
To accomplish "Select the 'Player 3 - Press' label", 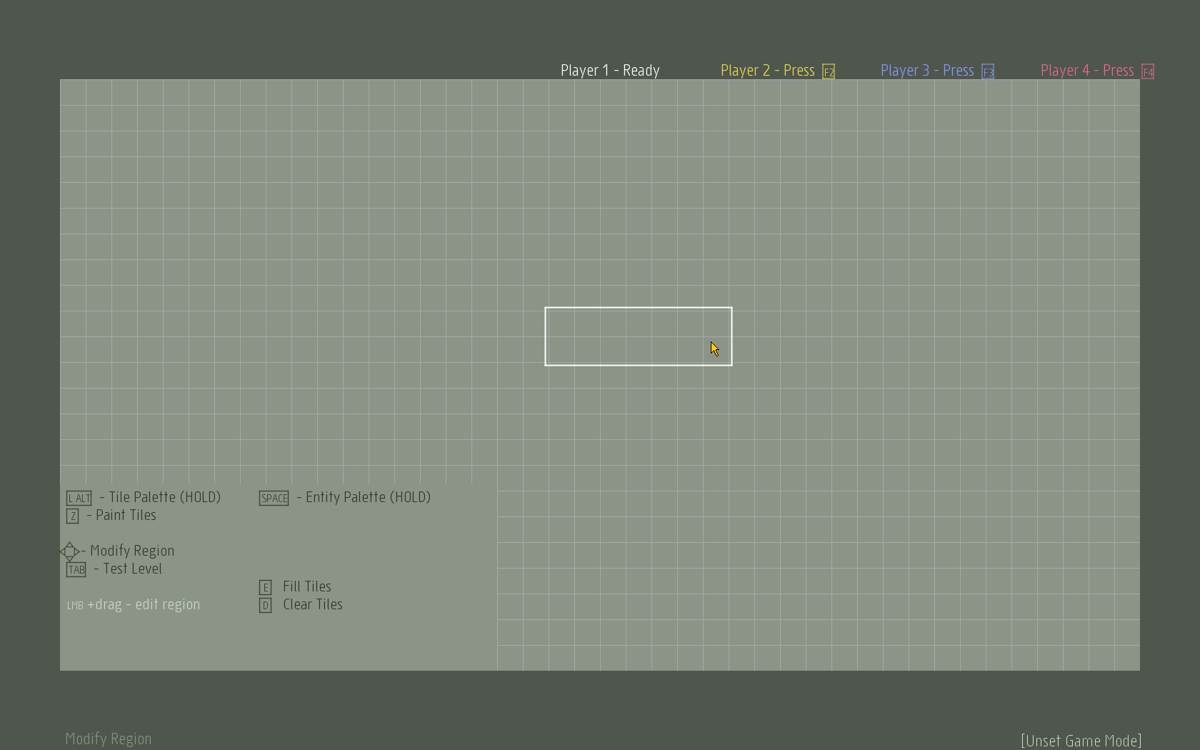I will coord(927,70).
